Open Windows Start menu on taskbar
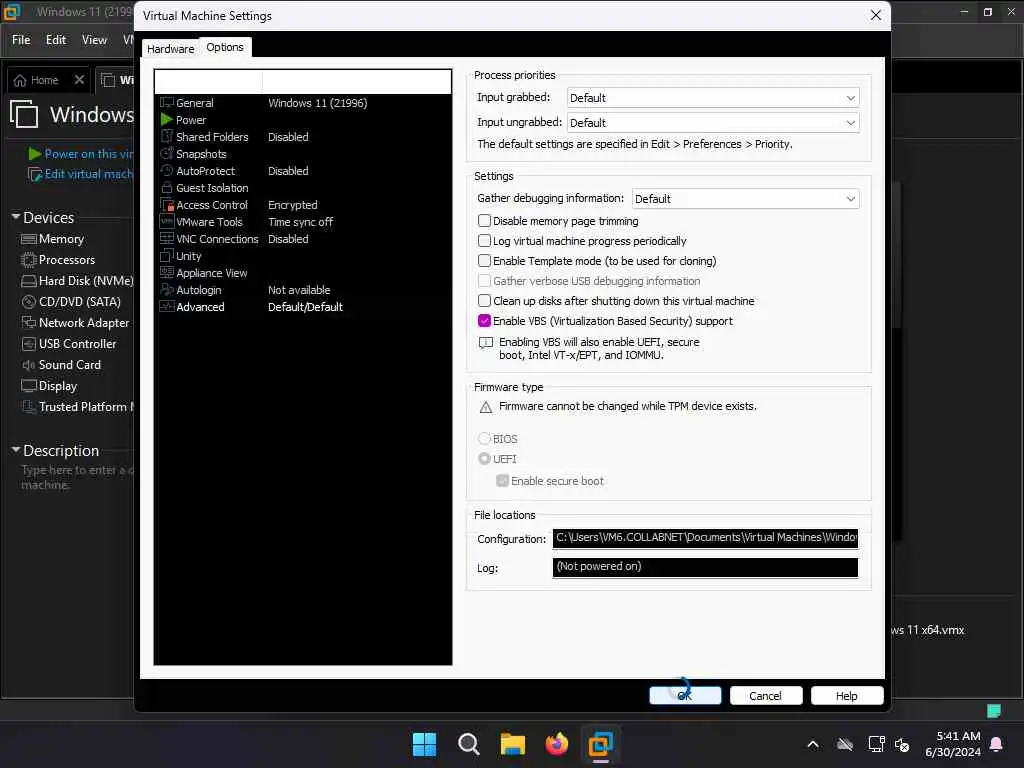 (x=424, y=744)
